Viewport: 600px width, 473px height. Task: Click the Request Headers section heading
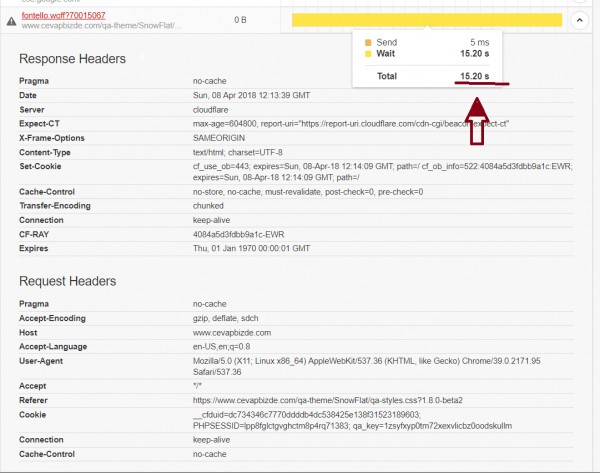click(x=67, y=281)
